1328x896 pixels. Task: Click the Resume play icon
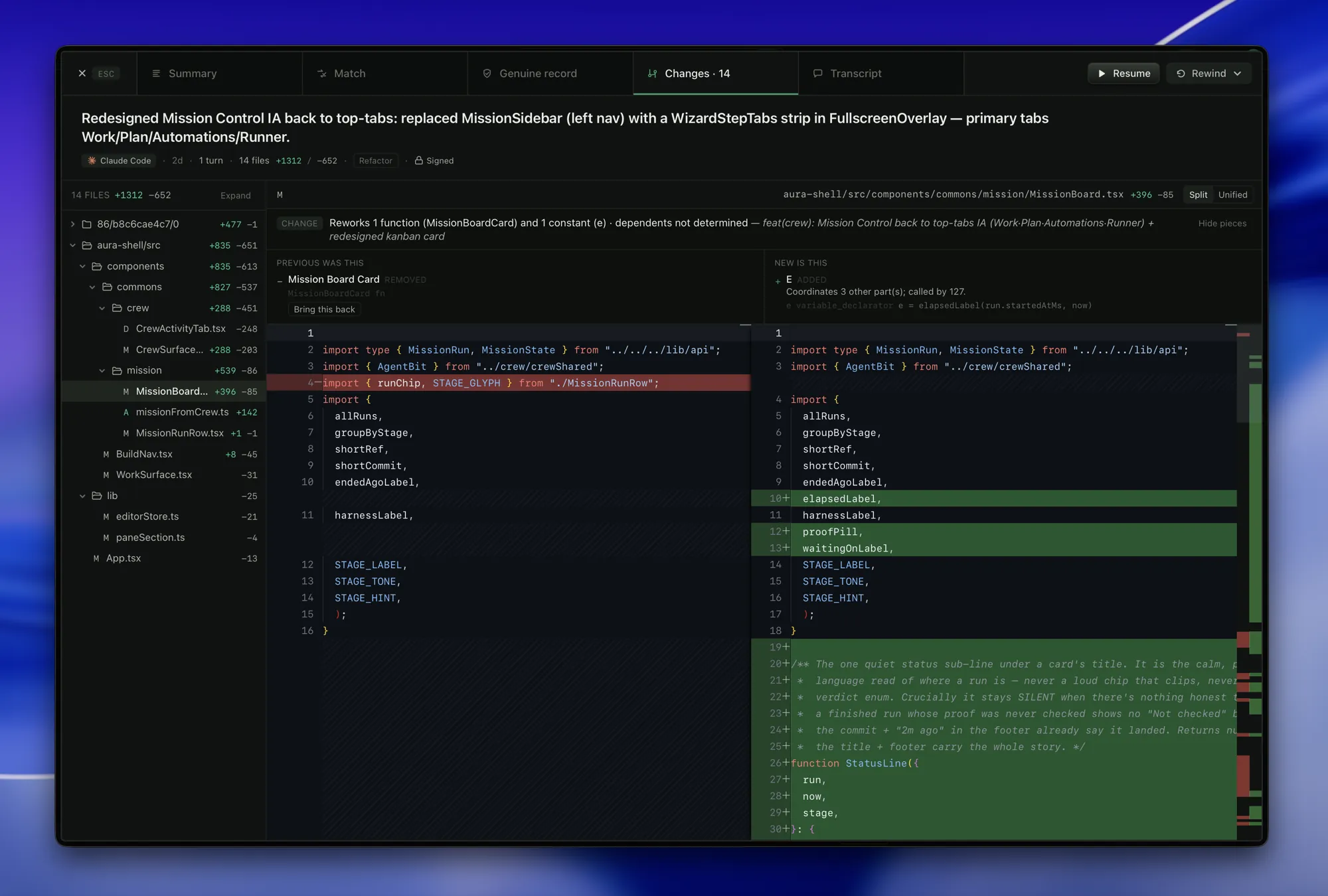pyautogui.click(x=1102, y=74)
